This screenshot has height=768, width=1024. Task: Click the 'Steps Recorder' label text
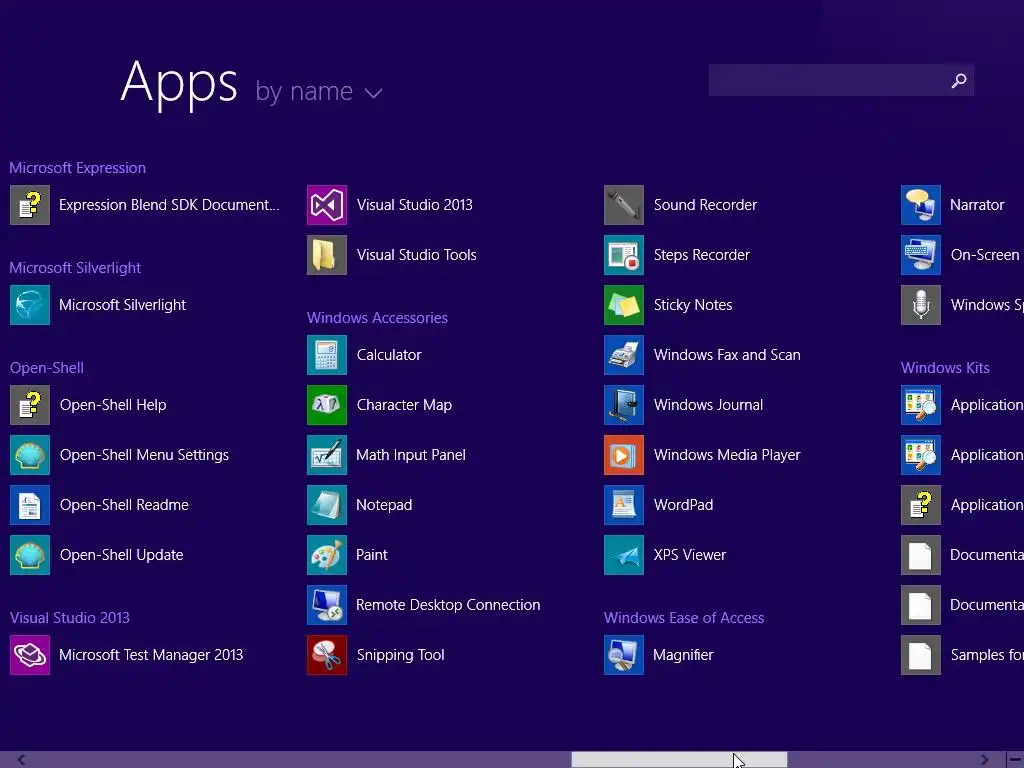[x=701, y=255]
